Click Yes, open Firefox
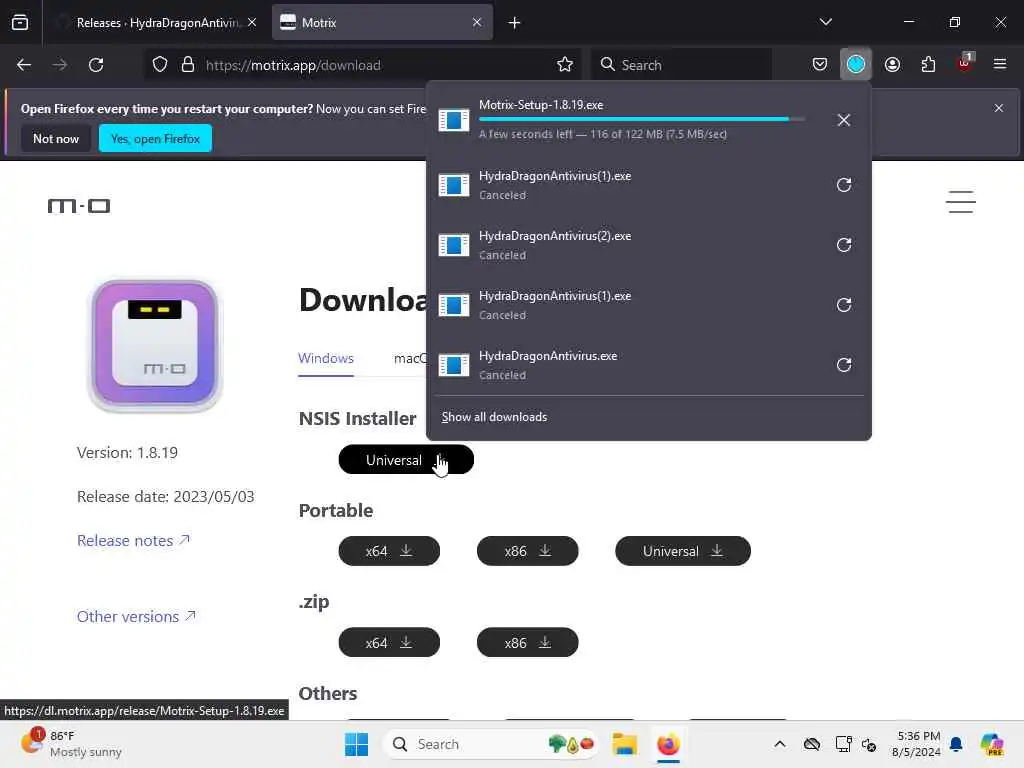This screenshot has height=768, width=1024. coord(155,138)
